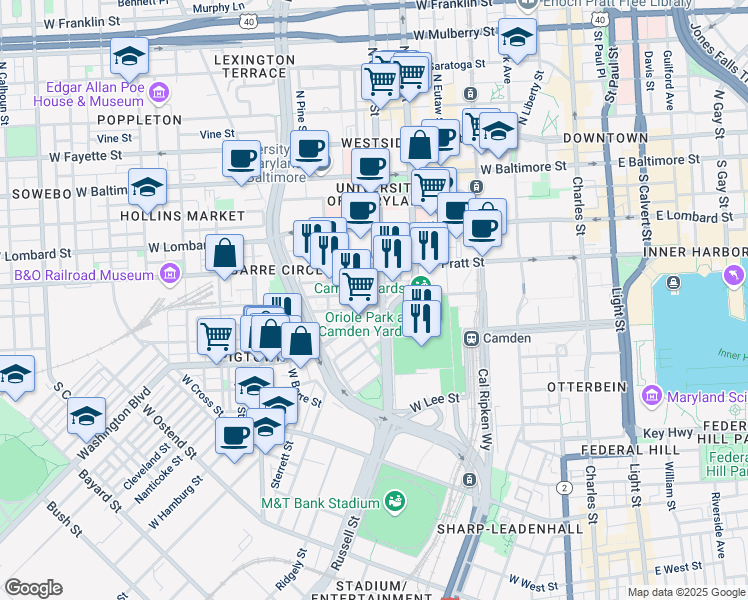The image size is (748, 600).
Task: Select the OTTERBEIN neighborhood label
Action: pyautogui.click(x=587, y=387)
